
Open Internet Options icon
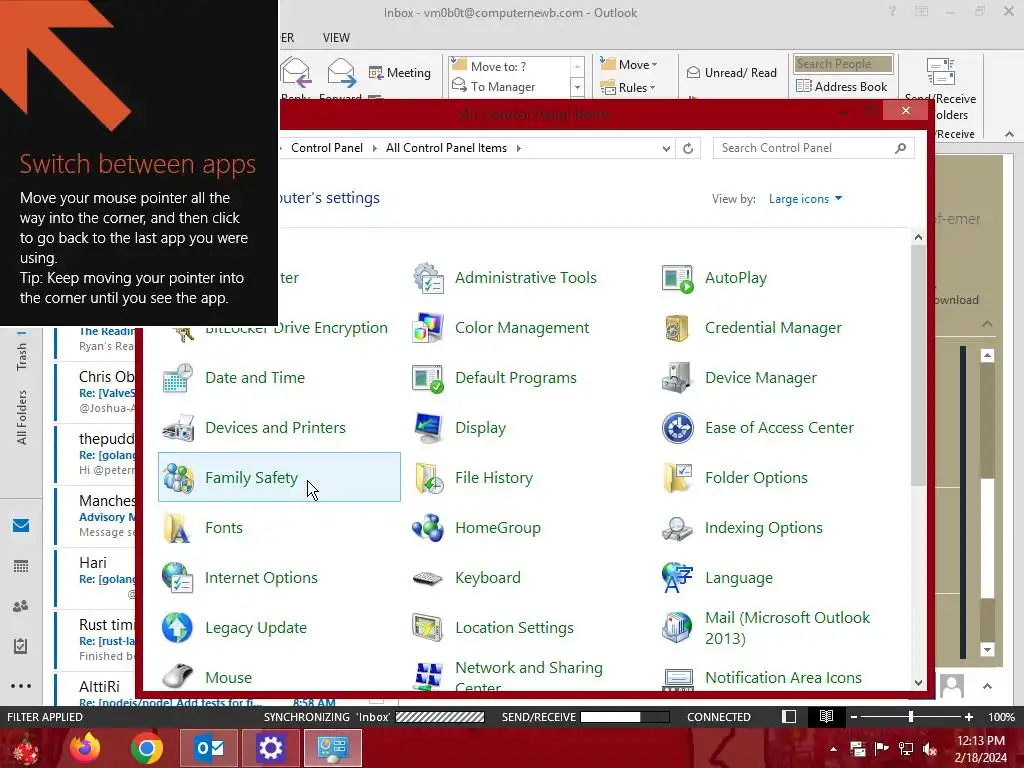178,578
